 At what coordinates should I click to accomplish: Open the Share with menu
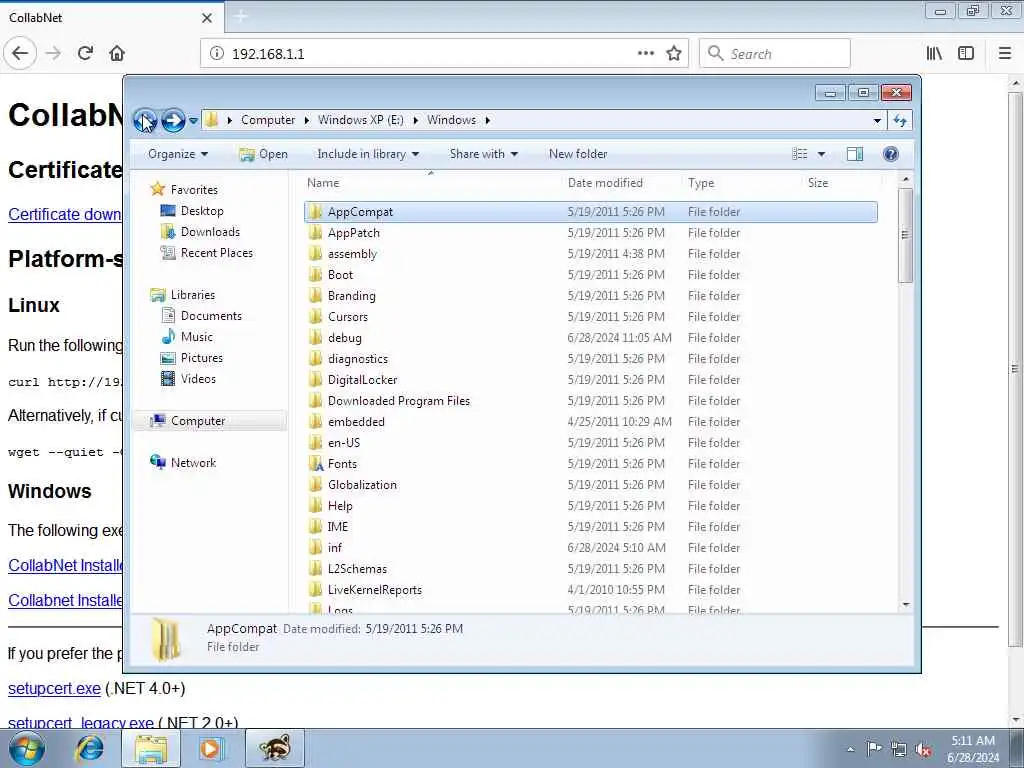pyautogui.click(x=483, y=154)
